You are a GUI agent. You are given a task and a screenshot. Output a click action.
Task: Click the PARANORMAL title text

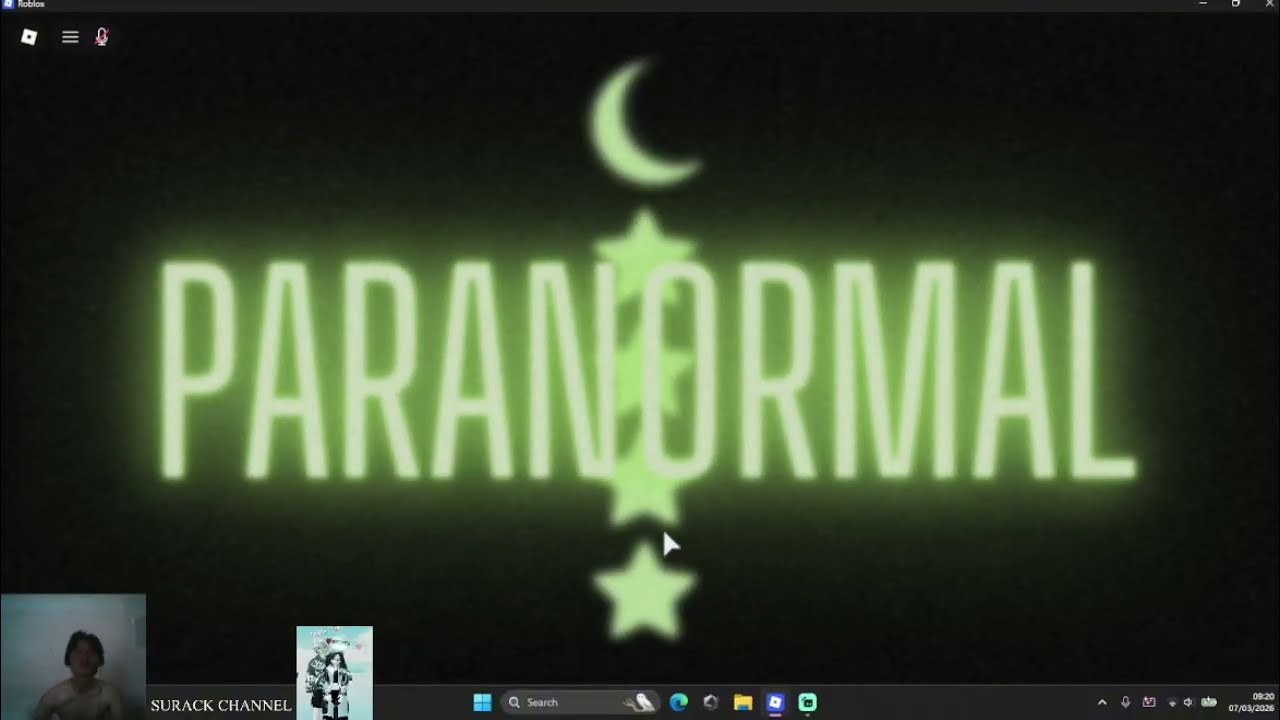click(x=647, y=370)
